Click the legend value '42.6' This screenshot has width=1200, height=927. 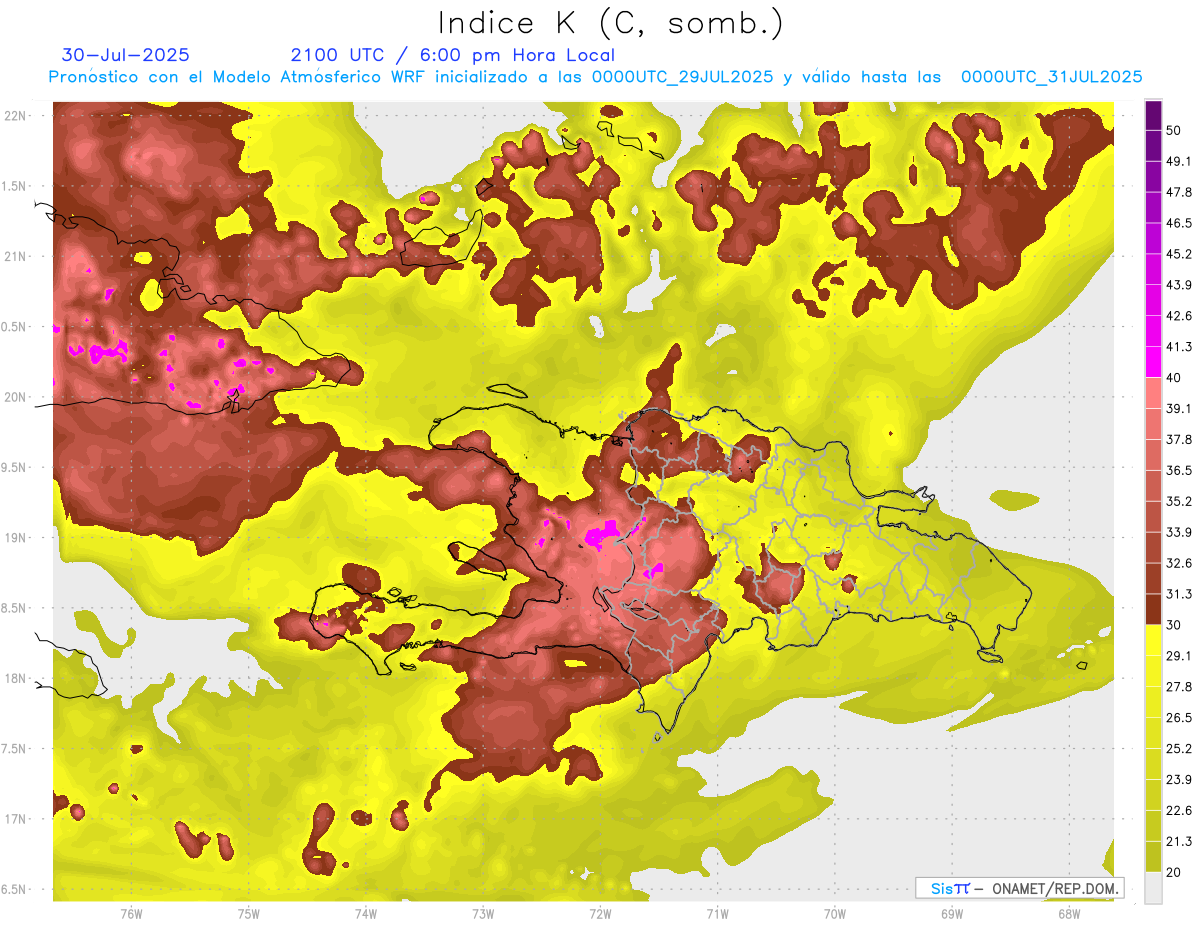[x=1179, y=316]
